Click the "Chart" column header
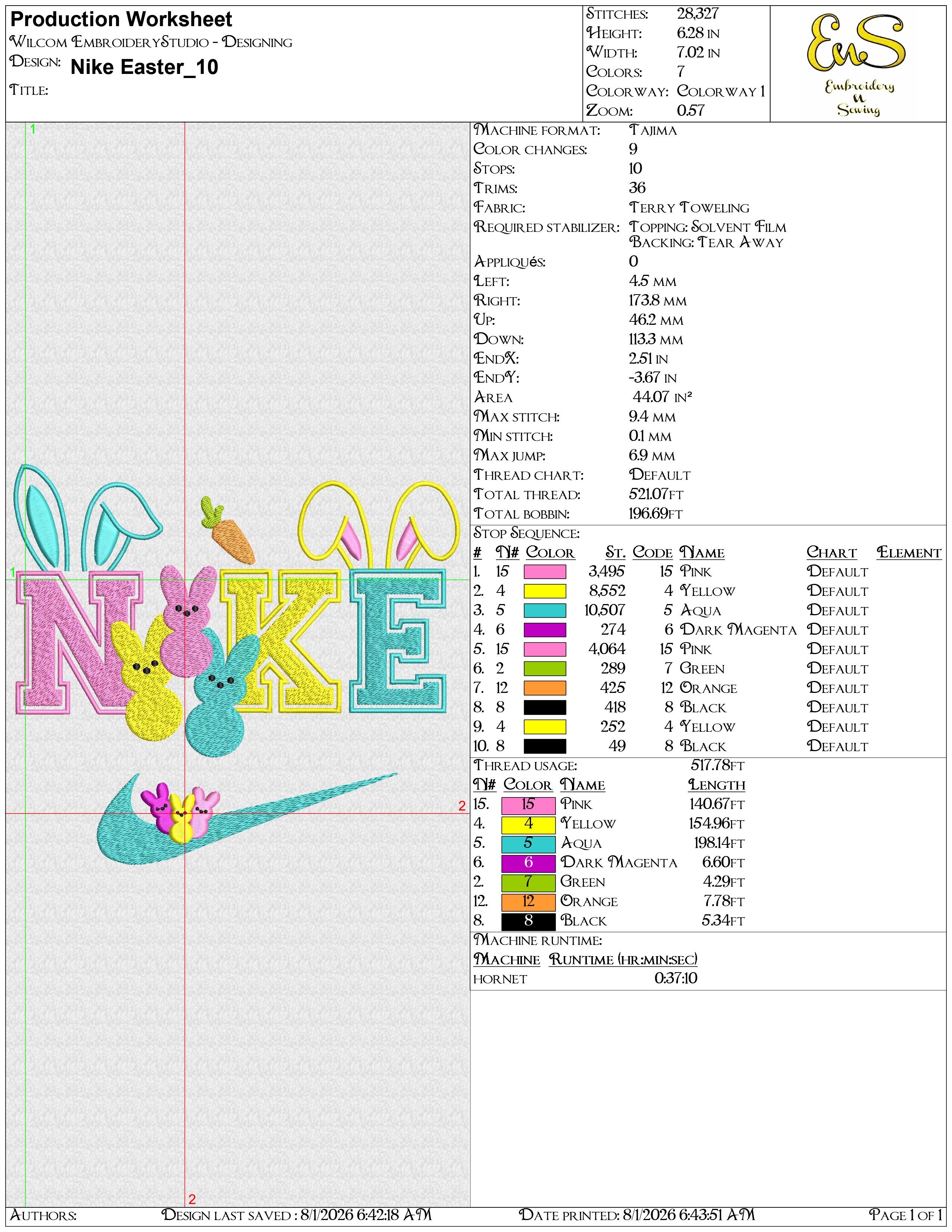 click(x=831, y=552)
